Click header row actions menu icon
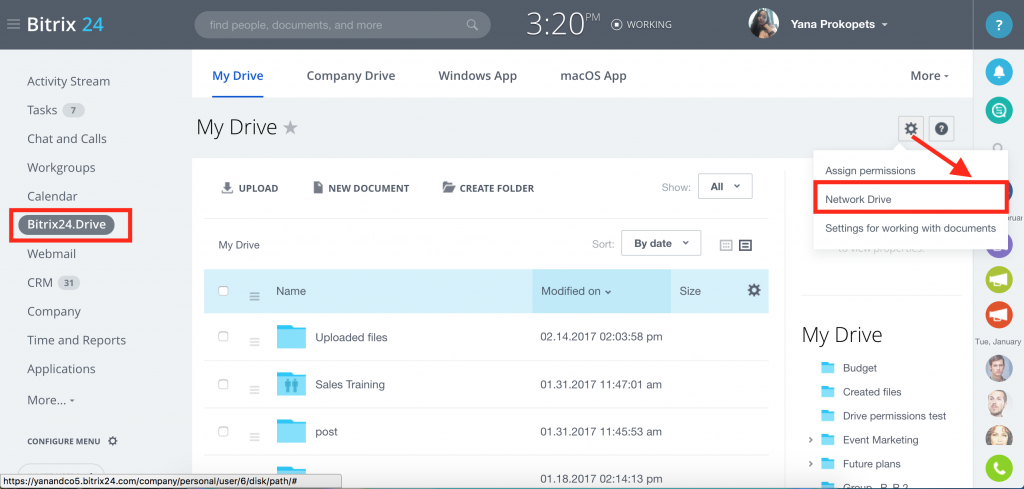Screen dimensions: 1024x489 pos(255,296)
